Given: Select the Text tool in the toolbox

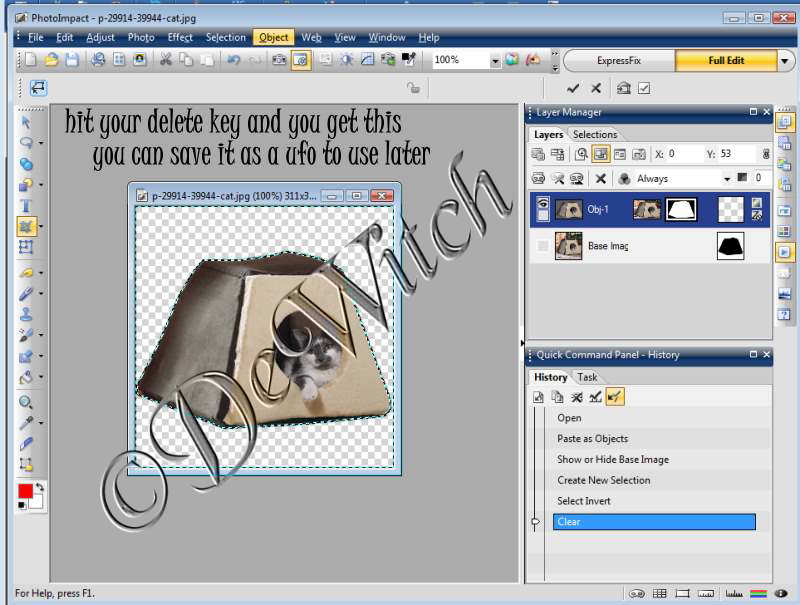Looking at the screenshot, I should pyautogui.click(x=26, y=206).
